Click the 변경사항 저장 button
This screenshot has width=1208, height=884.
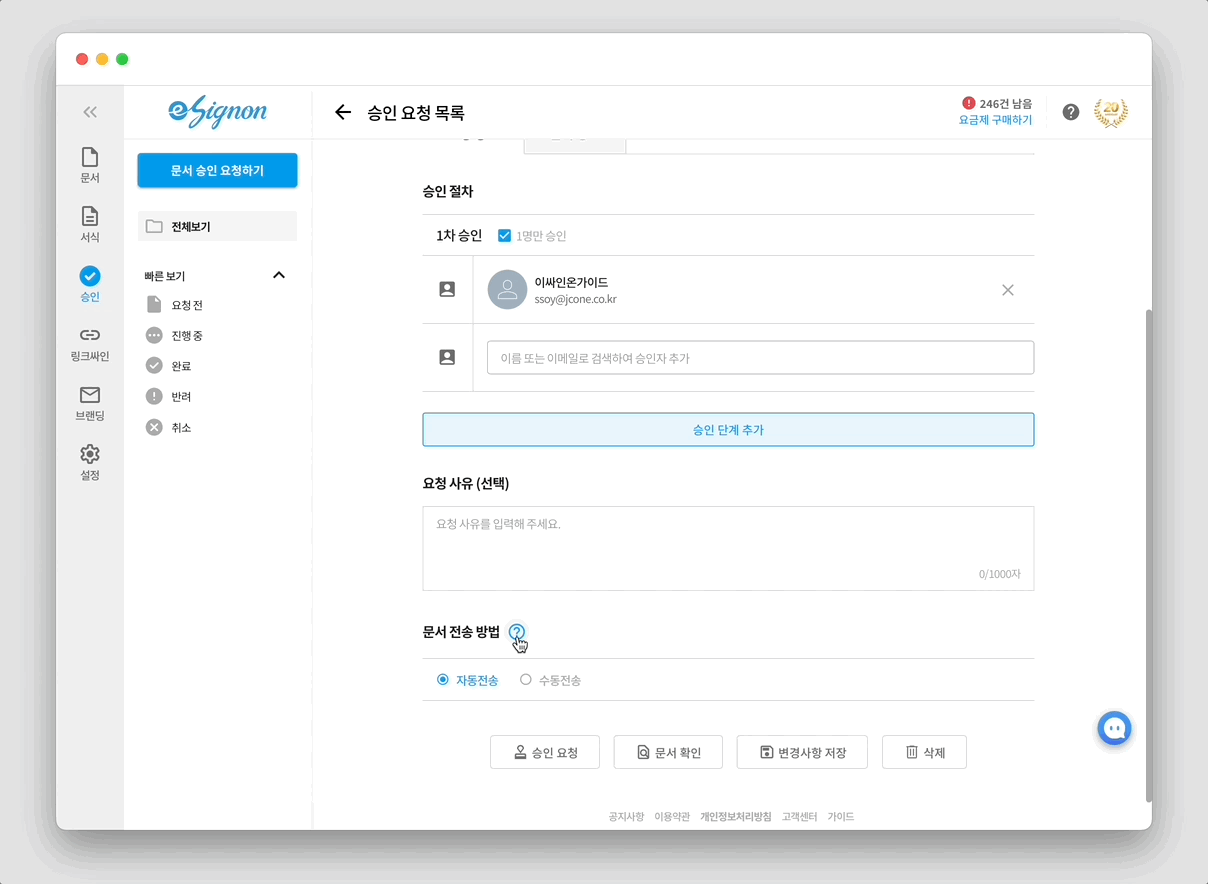(x=802, y=752)
